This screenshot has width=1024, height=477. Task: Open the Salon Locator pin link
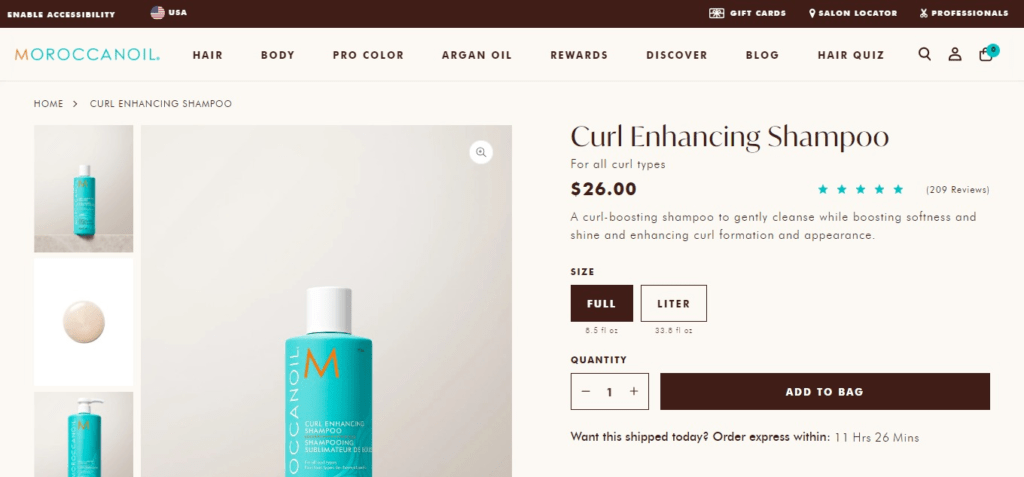click(853, 13)
